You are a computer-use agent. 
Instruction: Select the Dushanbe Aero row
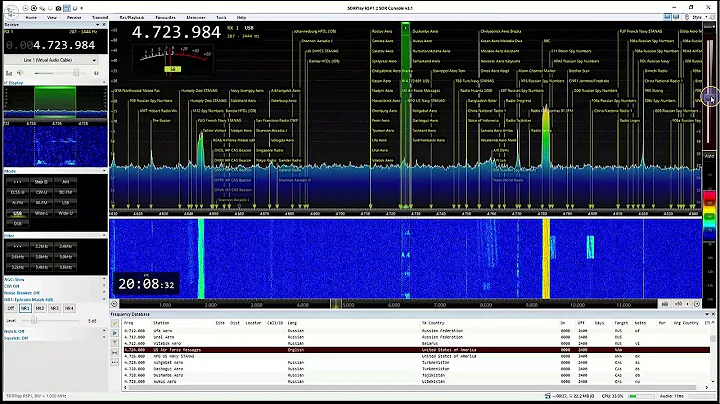coord(416,375)
